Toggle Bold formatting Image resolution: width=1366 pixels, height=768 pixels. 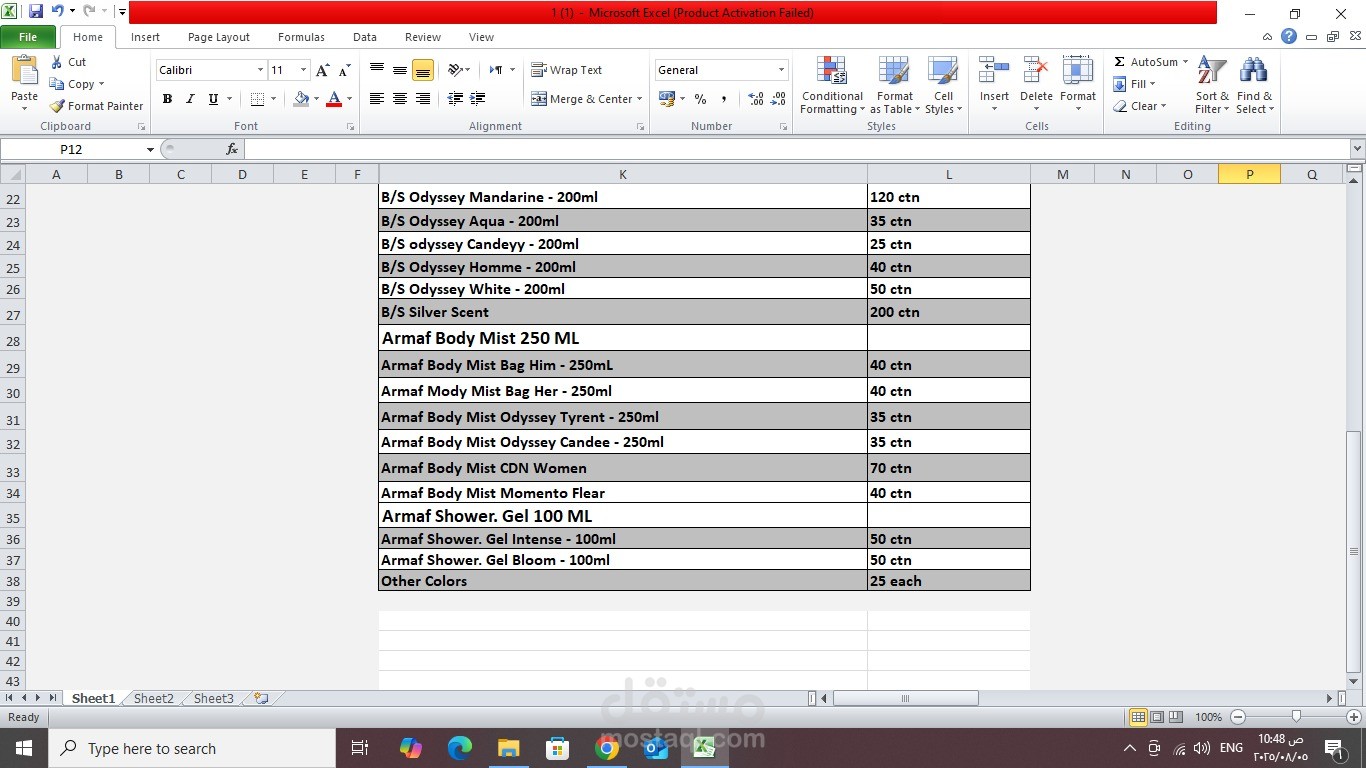167,99
